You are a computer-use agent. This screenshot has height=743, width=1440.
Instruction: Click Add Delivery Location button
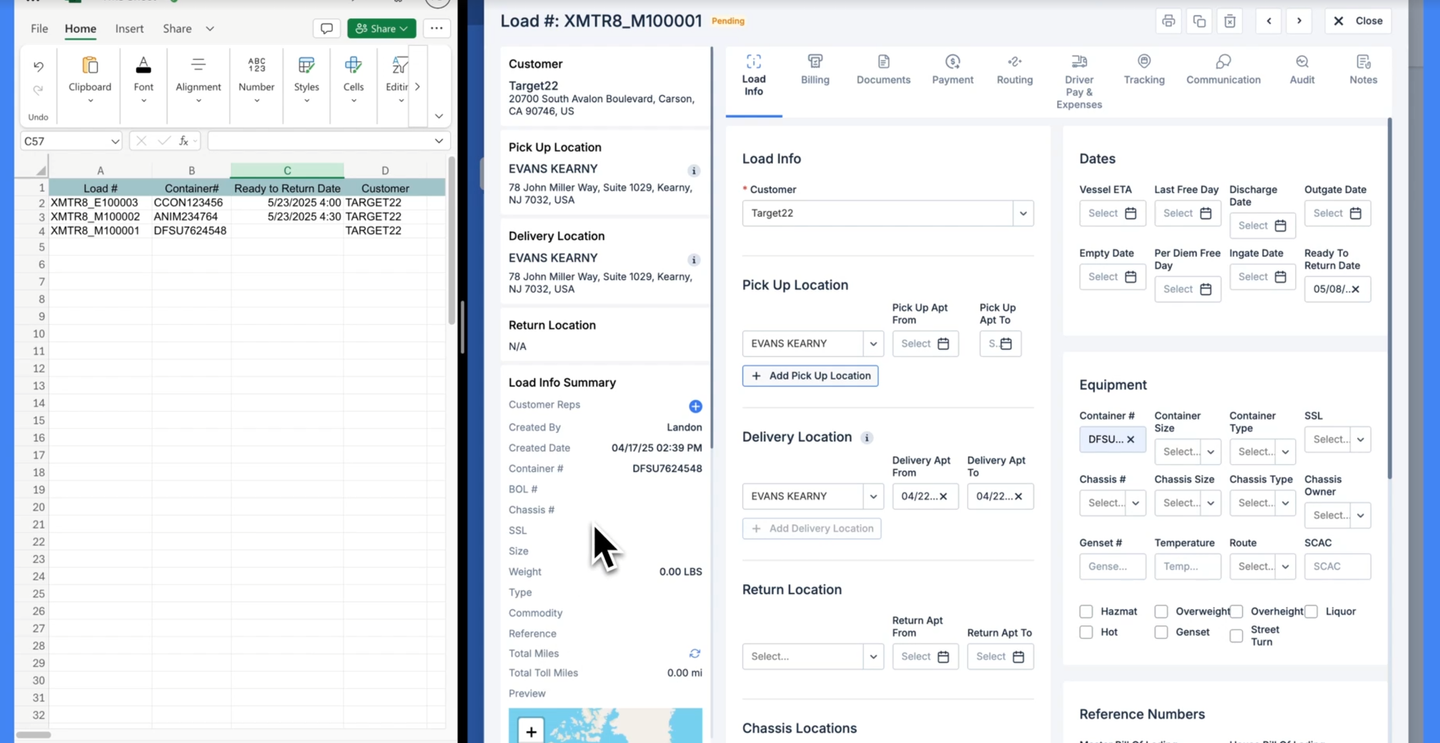click(811, 528)
